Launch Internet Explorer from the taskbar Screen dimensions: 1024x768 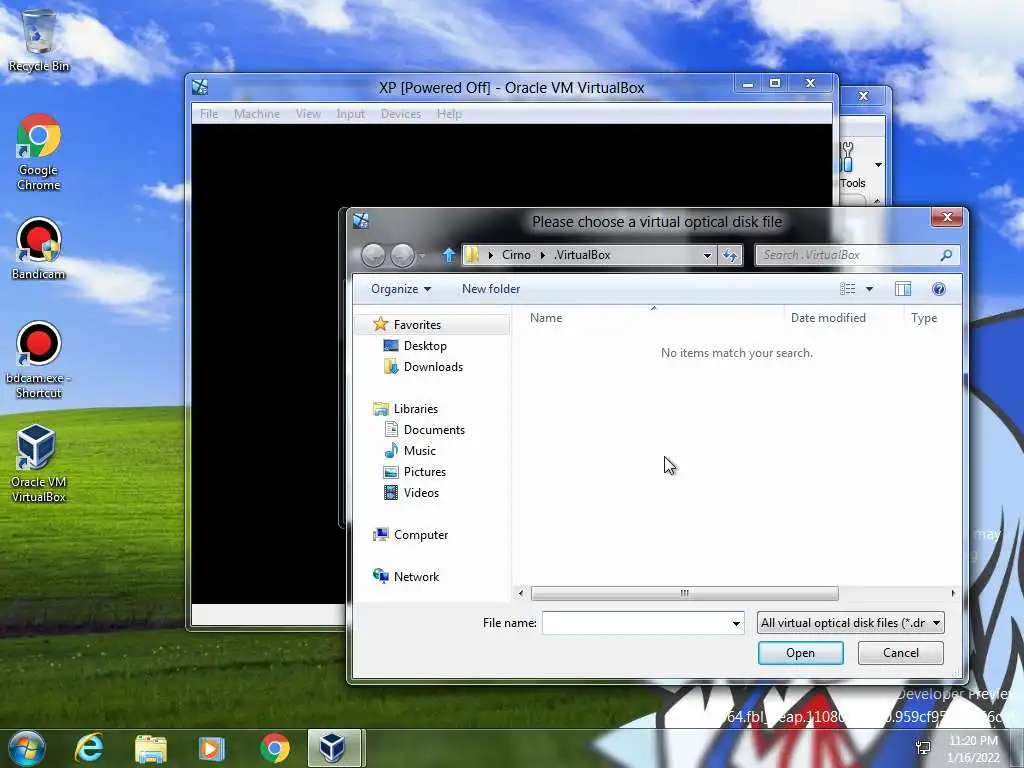(89, 748)
